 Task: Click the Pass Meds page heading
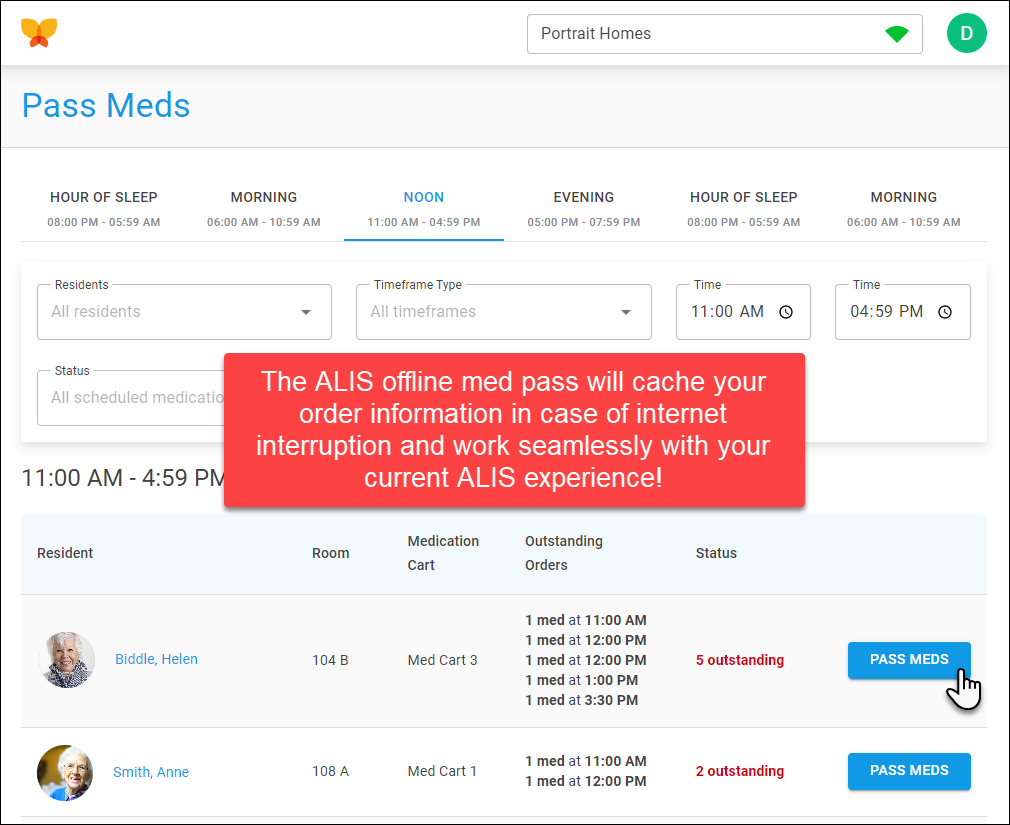pyautogui.click(x=106, y=106)
